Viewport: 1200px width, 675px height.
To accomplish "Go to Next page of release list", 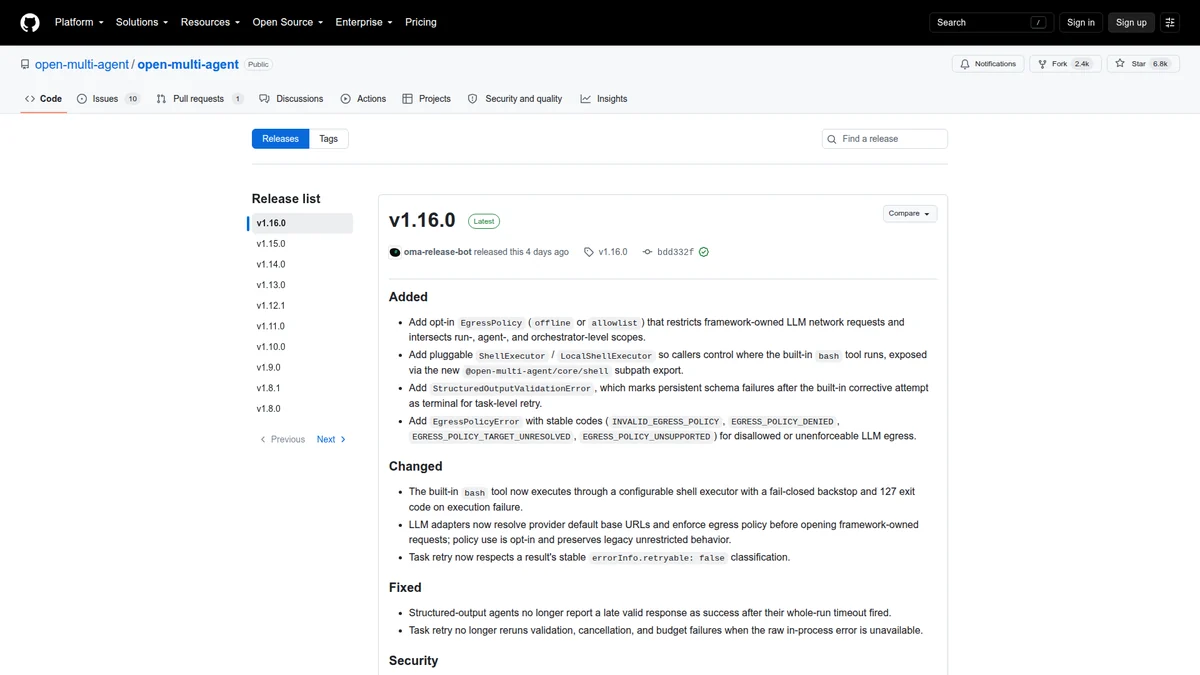I will 331,439.
